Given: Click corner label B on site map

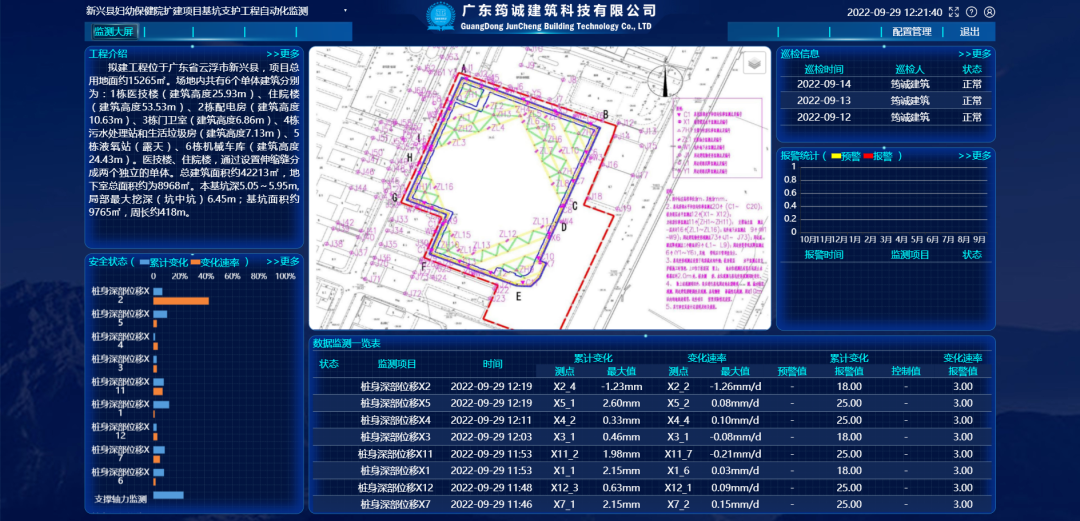Looking at the screenshot, I should coord(605,114).
